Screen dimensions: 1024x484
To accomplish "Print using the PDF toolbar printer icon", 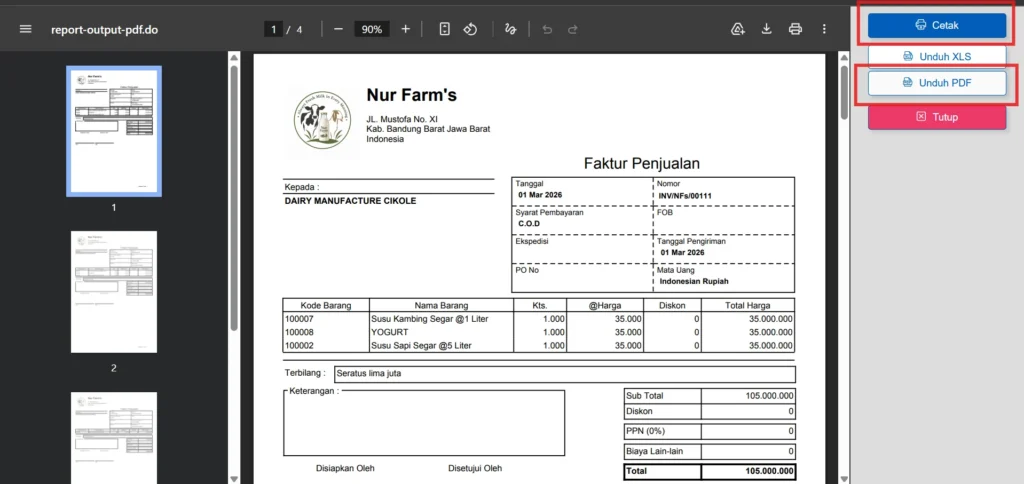I will (795, 29).
